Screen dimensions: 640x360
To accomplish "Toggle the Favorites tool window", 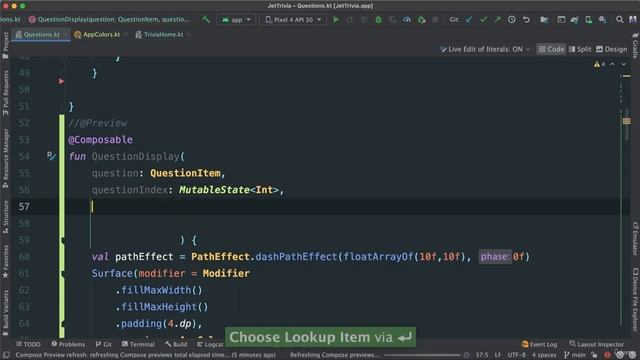I will coord(5,261).
